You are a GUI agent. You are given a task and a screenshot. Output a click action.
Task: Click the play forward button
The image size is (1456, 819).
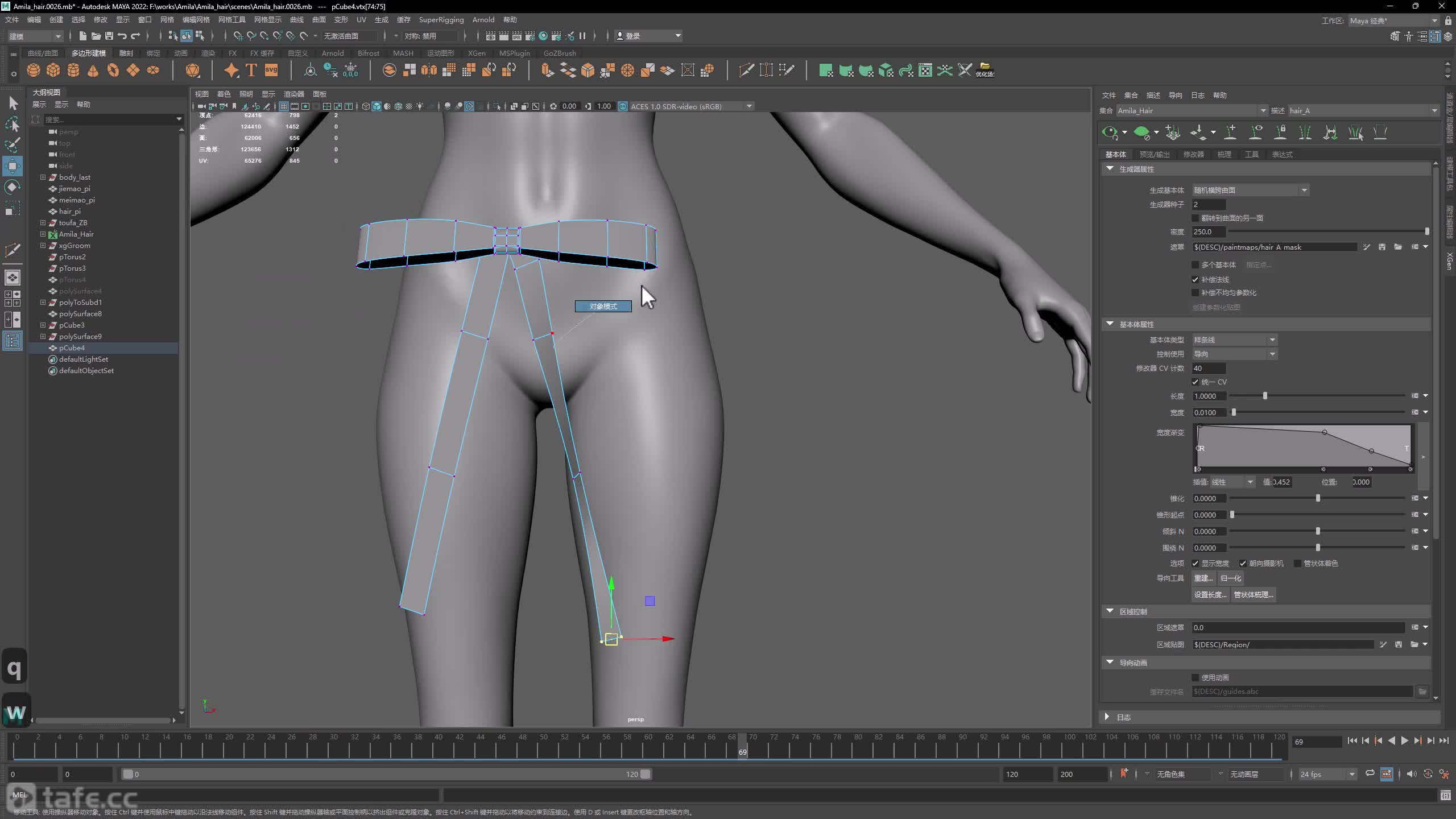tap(1405, 741)
